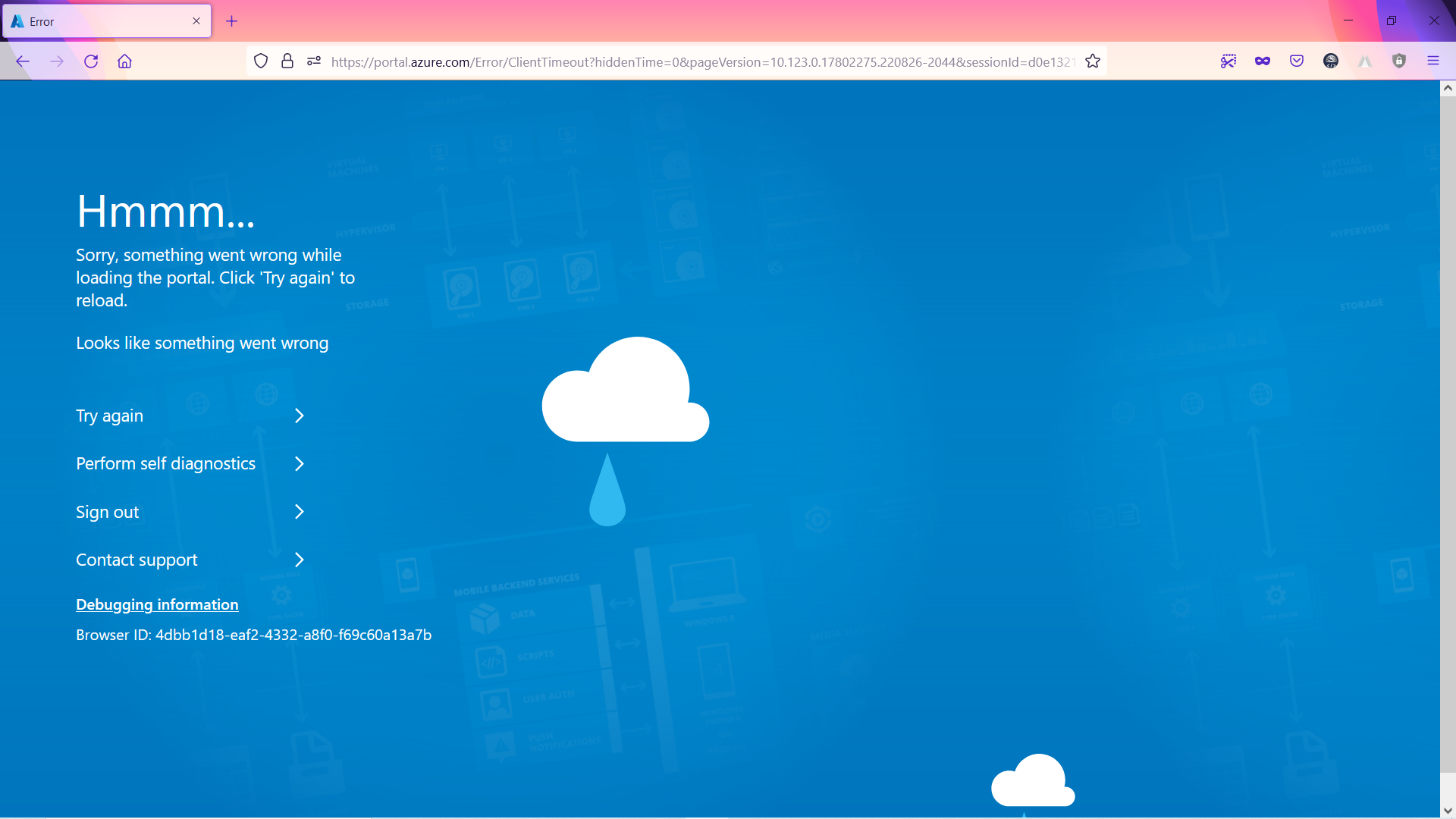Reload the current page
1456x819 pixels.
91,61
